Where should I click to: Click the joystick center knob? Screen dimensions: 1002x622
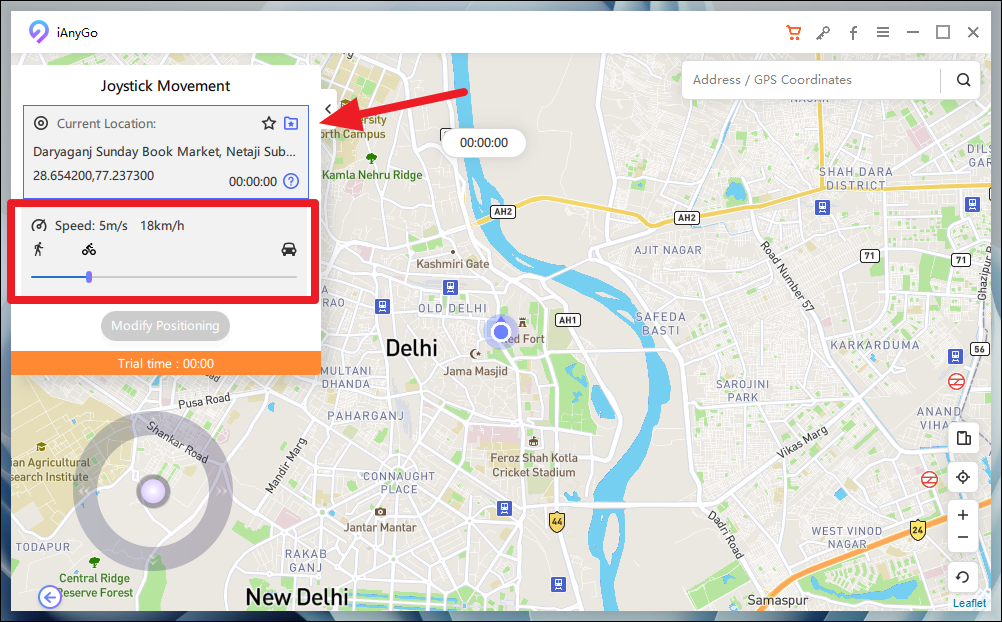(x=153, y=492)
